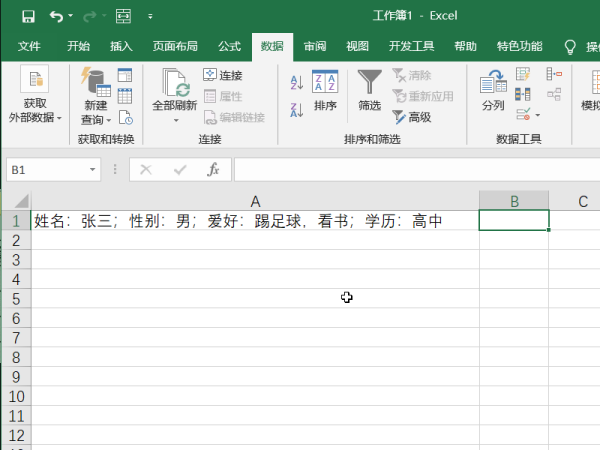Open the 获取外部数据 dropdown

(x=35, y=111)
